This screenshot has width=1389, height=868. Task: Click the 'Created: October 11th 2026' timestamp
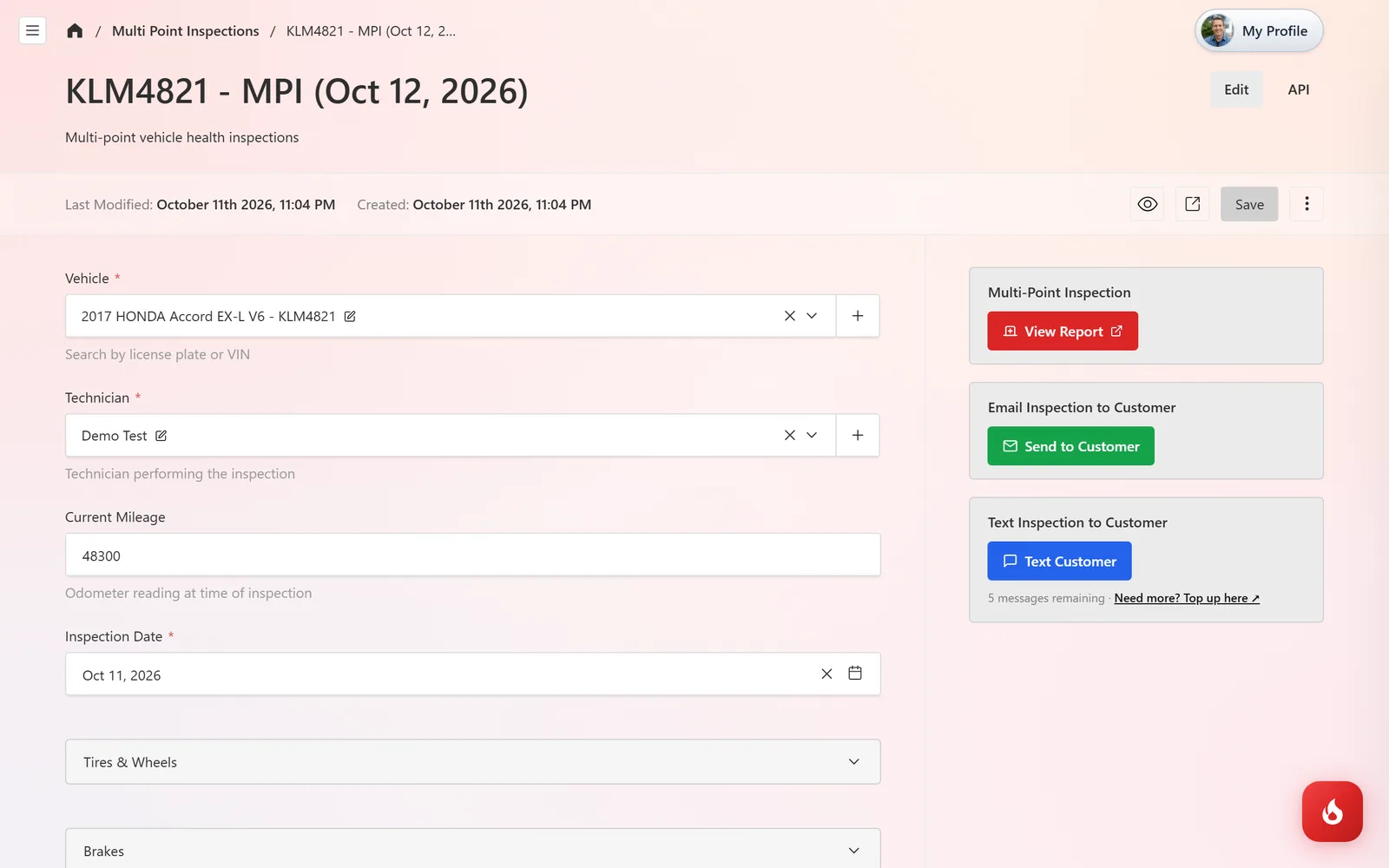point(474,205)
